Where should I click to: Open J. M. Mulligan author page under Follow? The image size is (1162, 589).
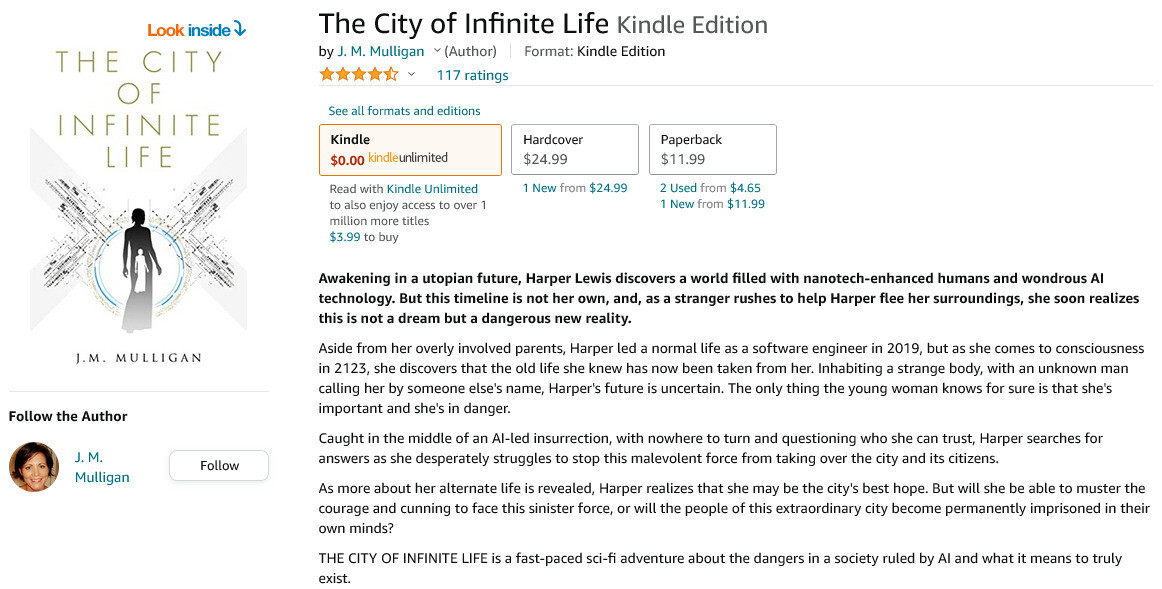[102, 467]
